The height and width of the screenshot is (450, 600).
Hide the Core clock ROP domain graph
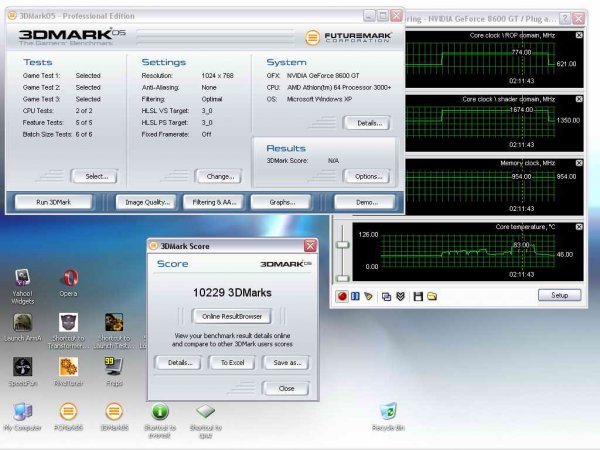point(579,35)
